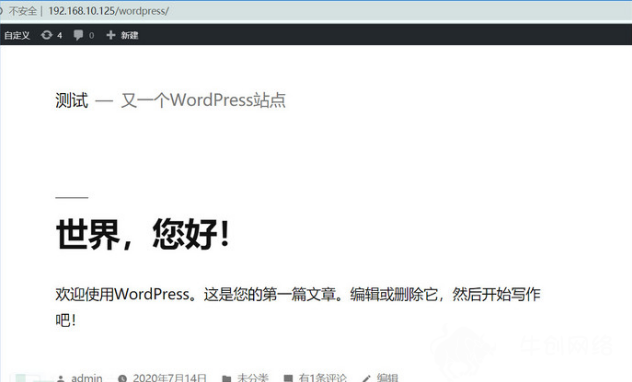The width and height of the screenshot is (632, 382).
Task: Open the comments bubble icon showing 0
Action: pyautogui.click(x=84, y=35)
